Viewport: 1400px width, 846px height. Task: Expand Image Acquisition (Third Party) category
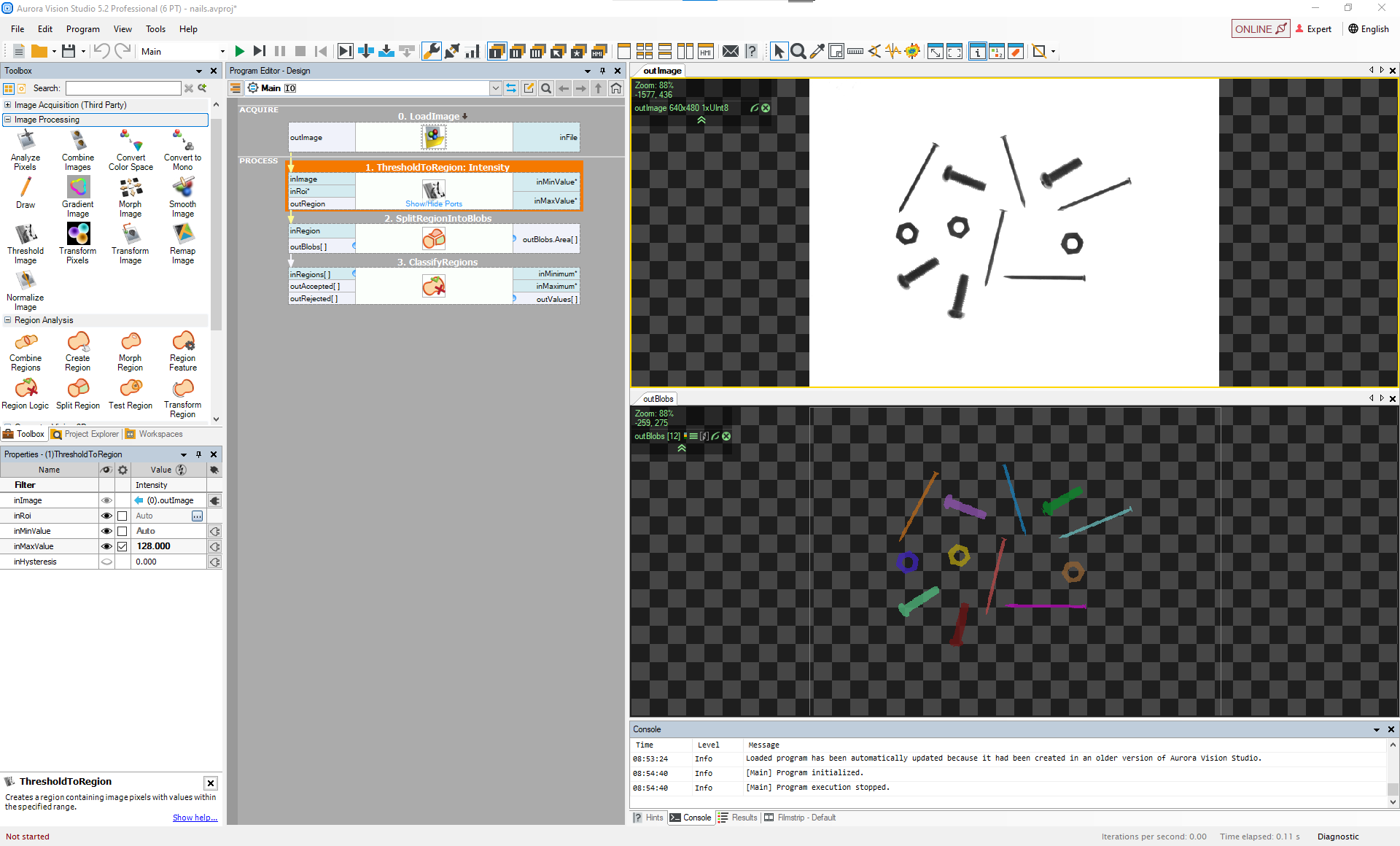tap(8, 105)
